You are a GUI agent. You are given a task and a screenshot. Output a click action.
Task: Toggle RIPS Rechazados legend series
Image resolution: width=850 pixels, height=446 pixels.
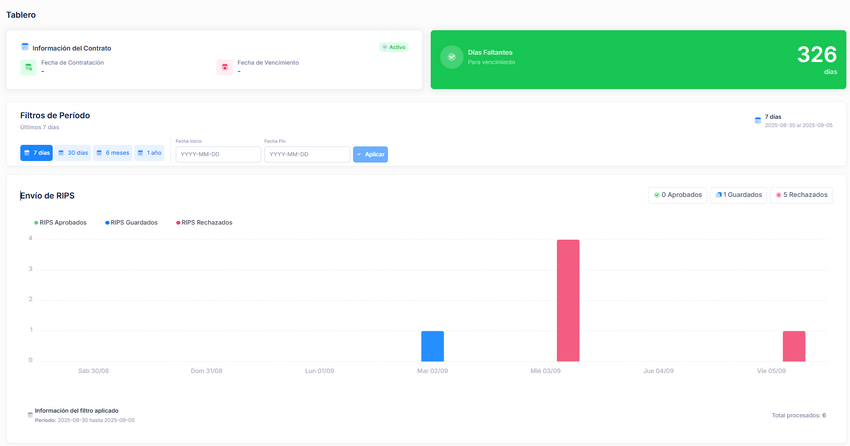pyautogui.click(x=204, y=222)
